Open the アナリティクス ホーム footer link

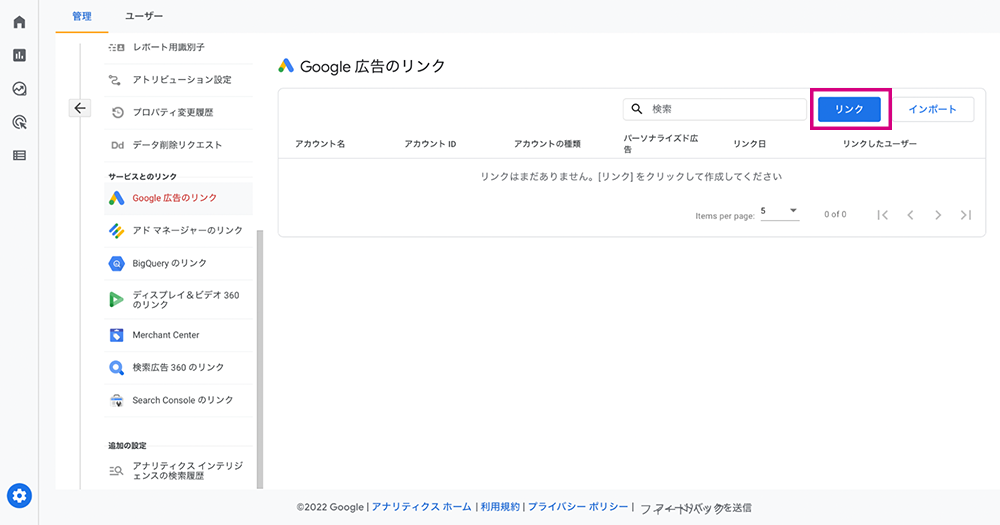click(x=422, y=507)
